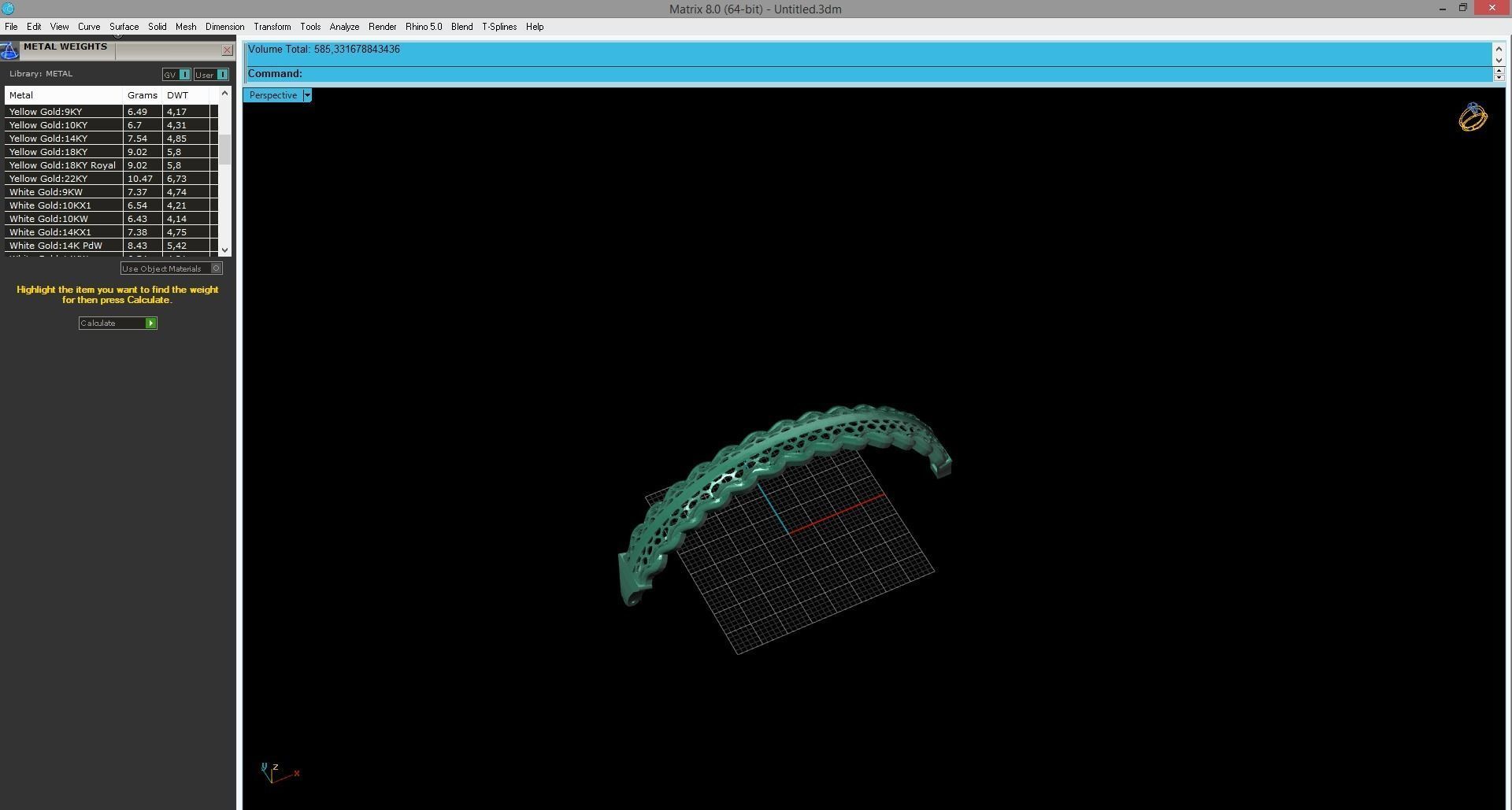Click the Volume Total readout text
1512x810 pixels.
324,50
